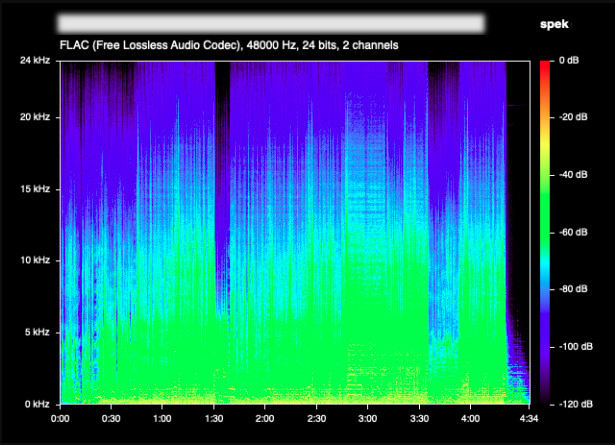Click the 4:00 time label

click(470, 419)
